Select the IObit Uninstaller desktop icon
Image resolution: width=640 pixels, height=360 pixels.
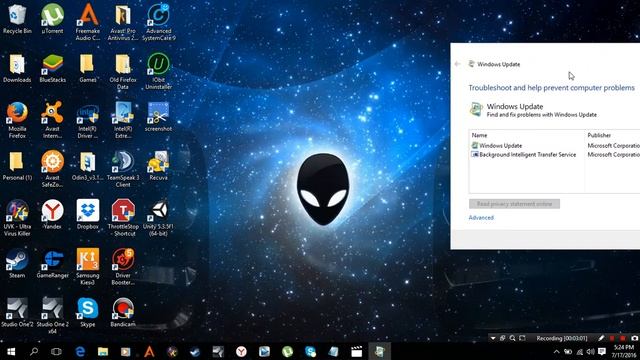click(x=158, y=71)
